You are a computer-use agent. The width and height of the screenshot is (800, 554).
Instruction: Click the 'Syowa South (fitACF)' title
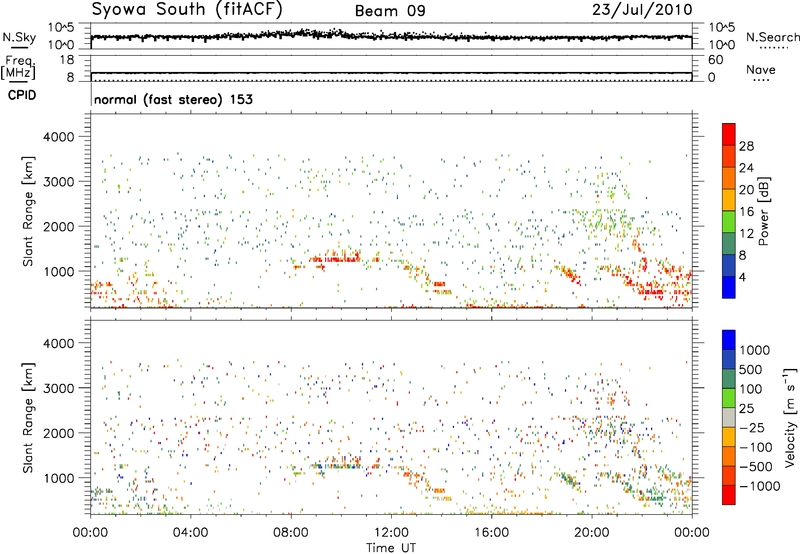coord(187,10)
